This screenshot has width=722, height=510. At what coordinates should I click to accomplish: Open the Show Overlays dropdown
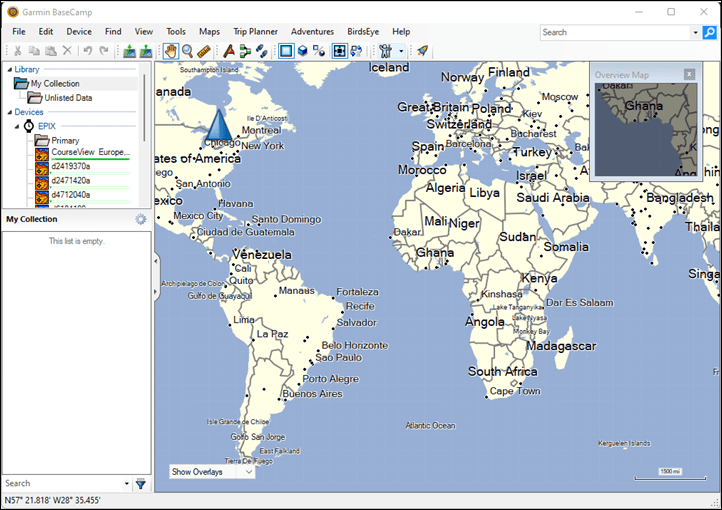212,472
